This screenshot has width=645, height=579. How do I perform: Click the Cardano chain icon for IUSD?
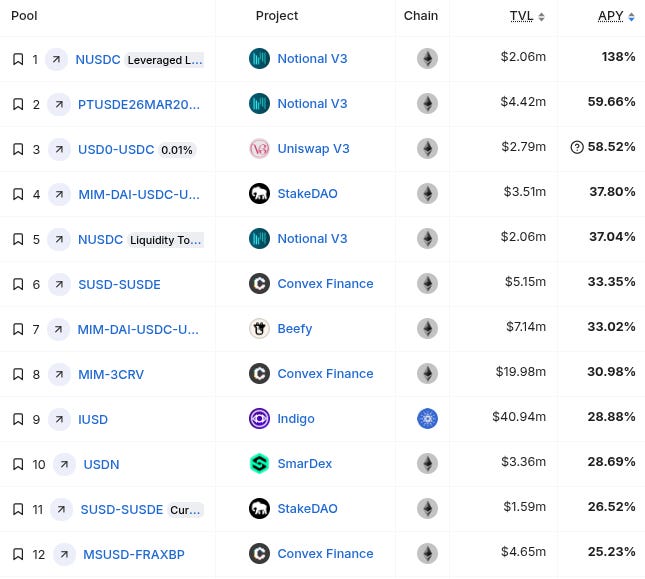[x=427, y=419]
